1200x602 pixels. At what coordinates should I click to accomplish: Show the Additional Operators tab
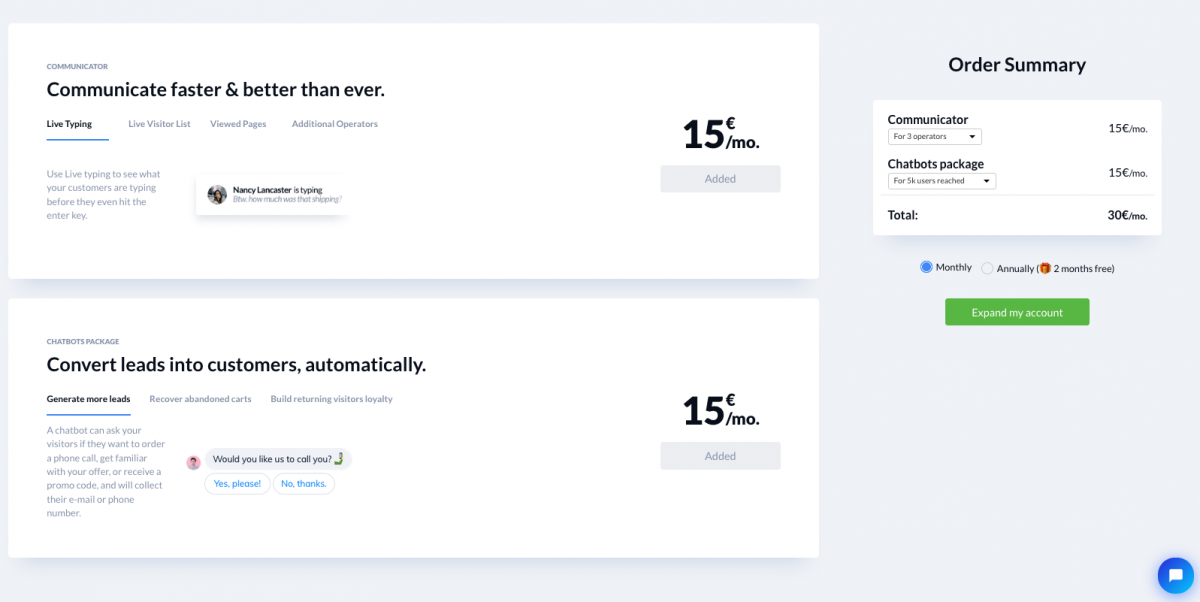[335, 124]
